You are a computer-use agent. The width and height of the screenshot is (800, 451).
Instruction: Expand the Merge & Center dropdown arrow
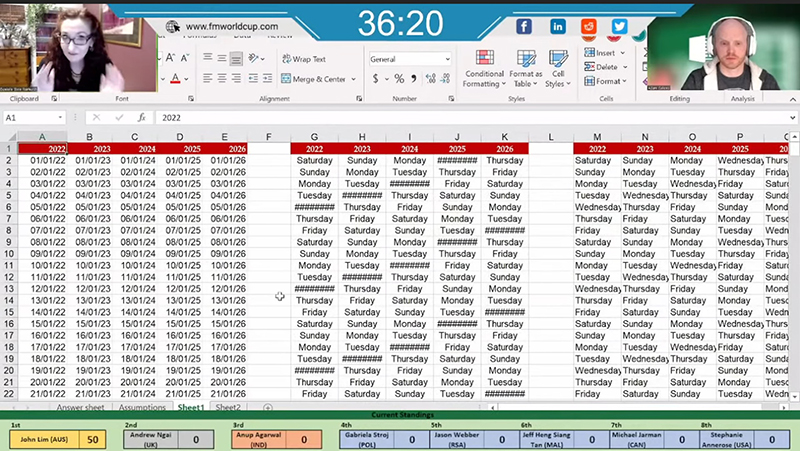354,79
